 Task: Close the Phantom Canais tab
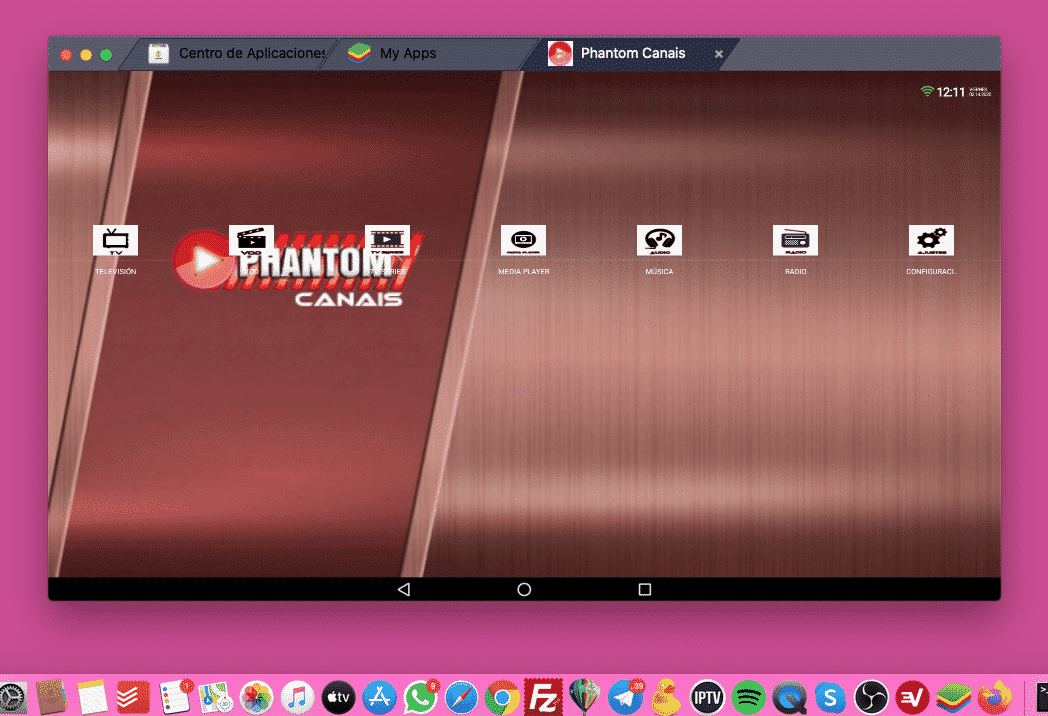click(x=718, y=53)
